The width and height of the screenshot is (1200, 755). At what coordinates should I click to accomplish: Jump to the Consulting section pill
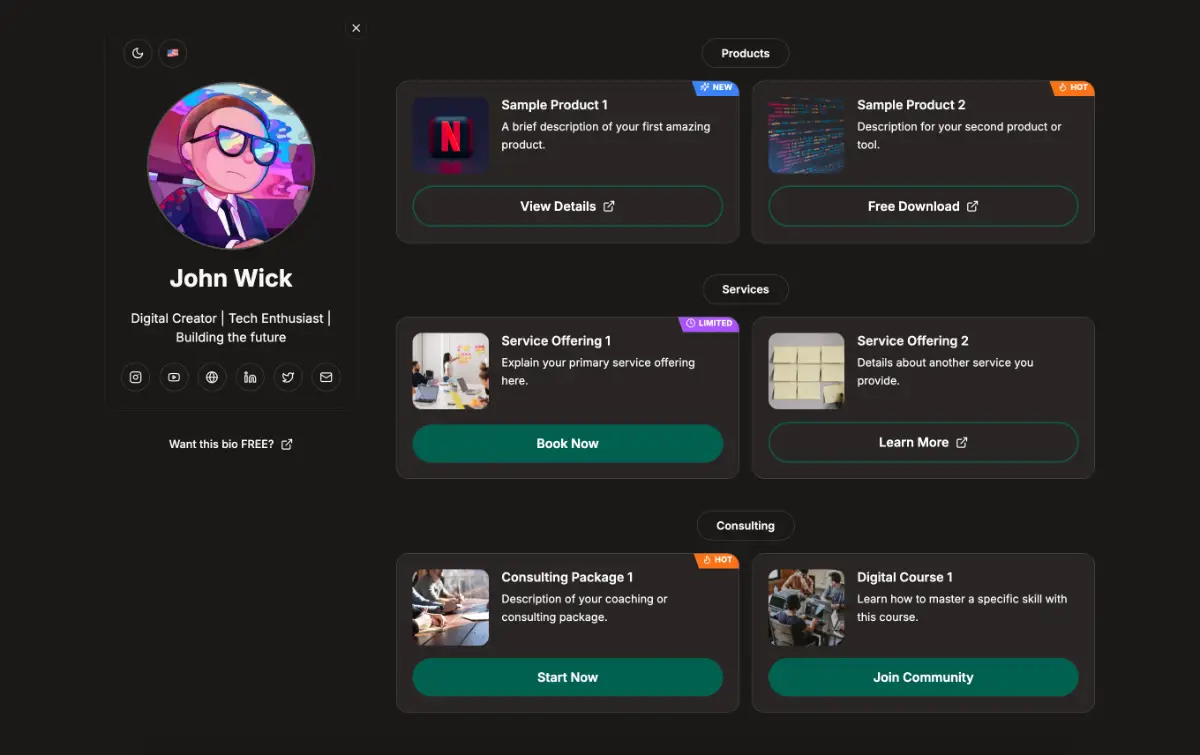745,525
